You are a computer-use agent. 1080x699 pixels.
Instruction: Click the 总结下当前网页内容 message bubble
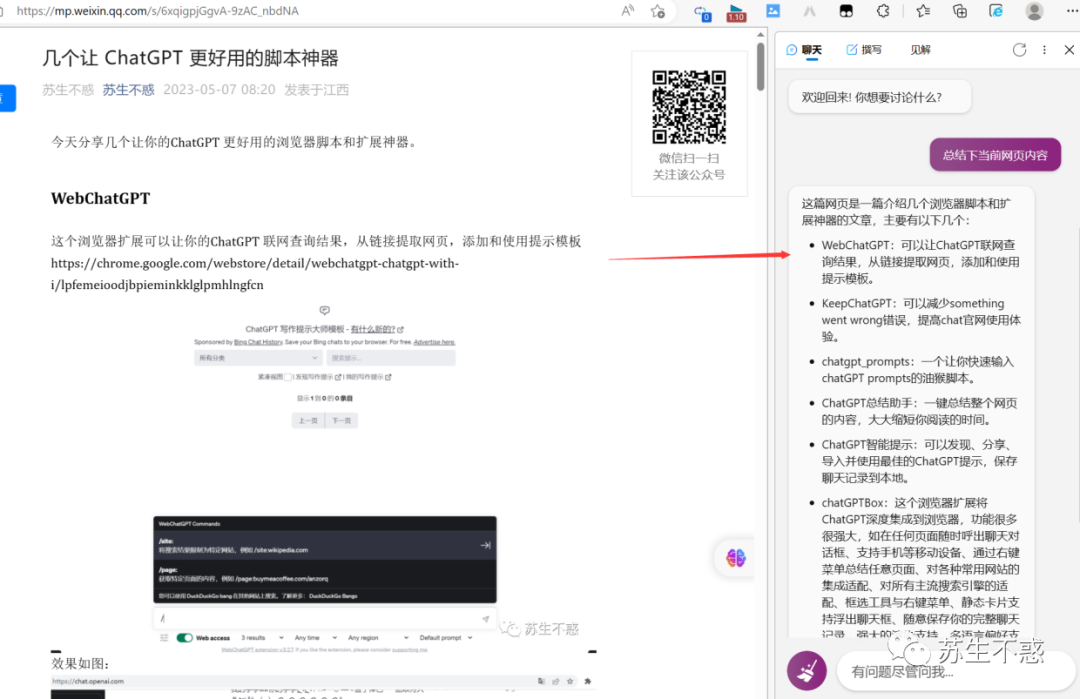[x=995, y=155]
